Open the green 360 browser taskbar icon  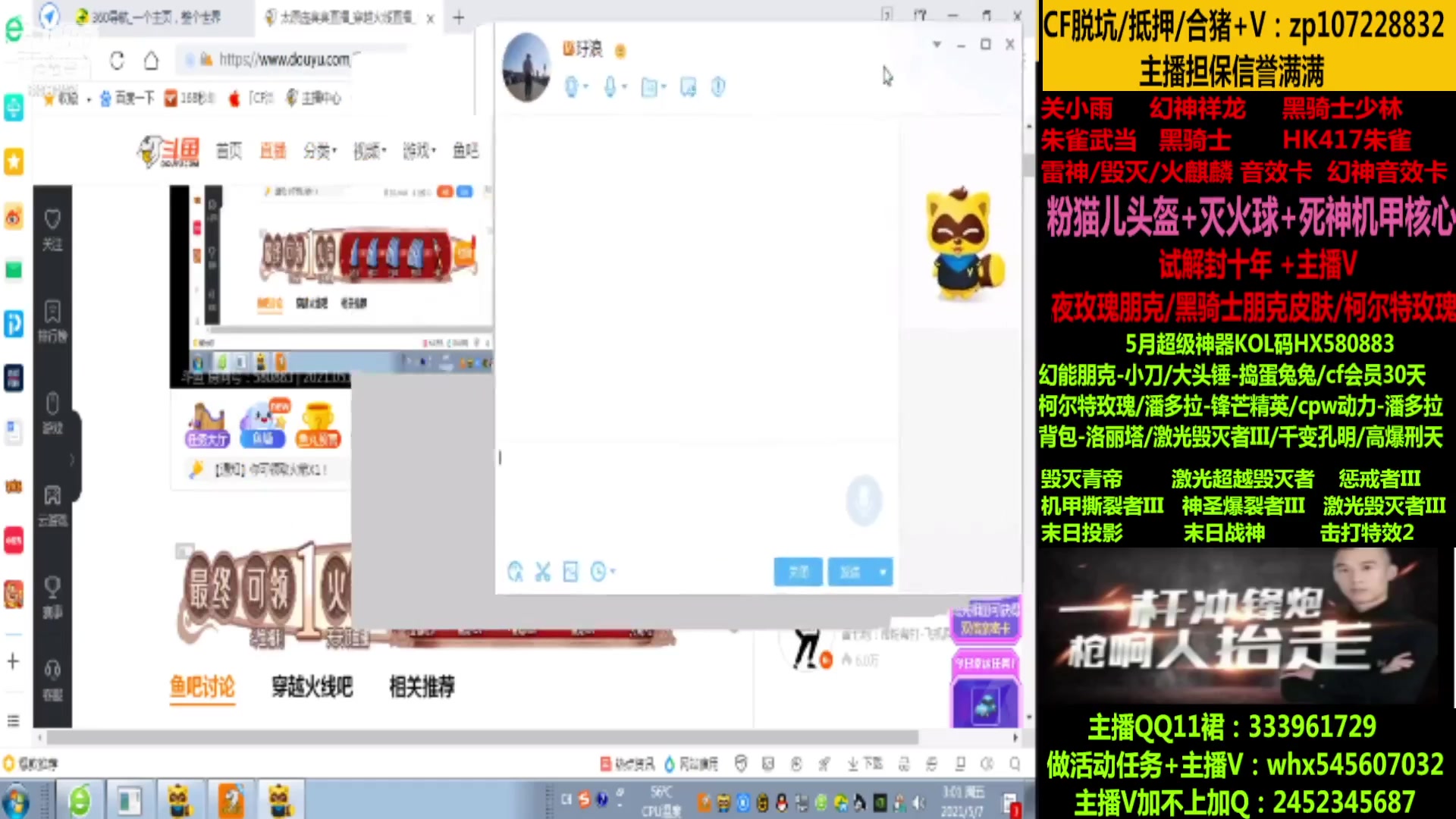(x=80, y=801)
